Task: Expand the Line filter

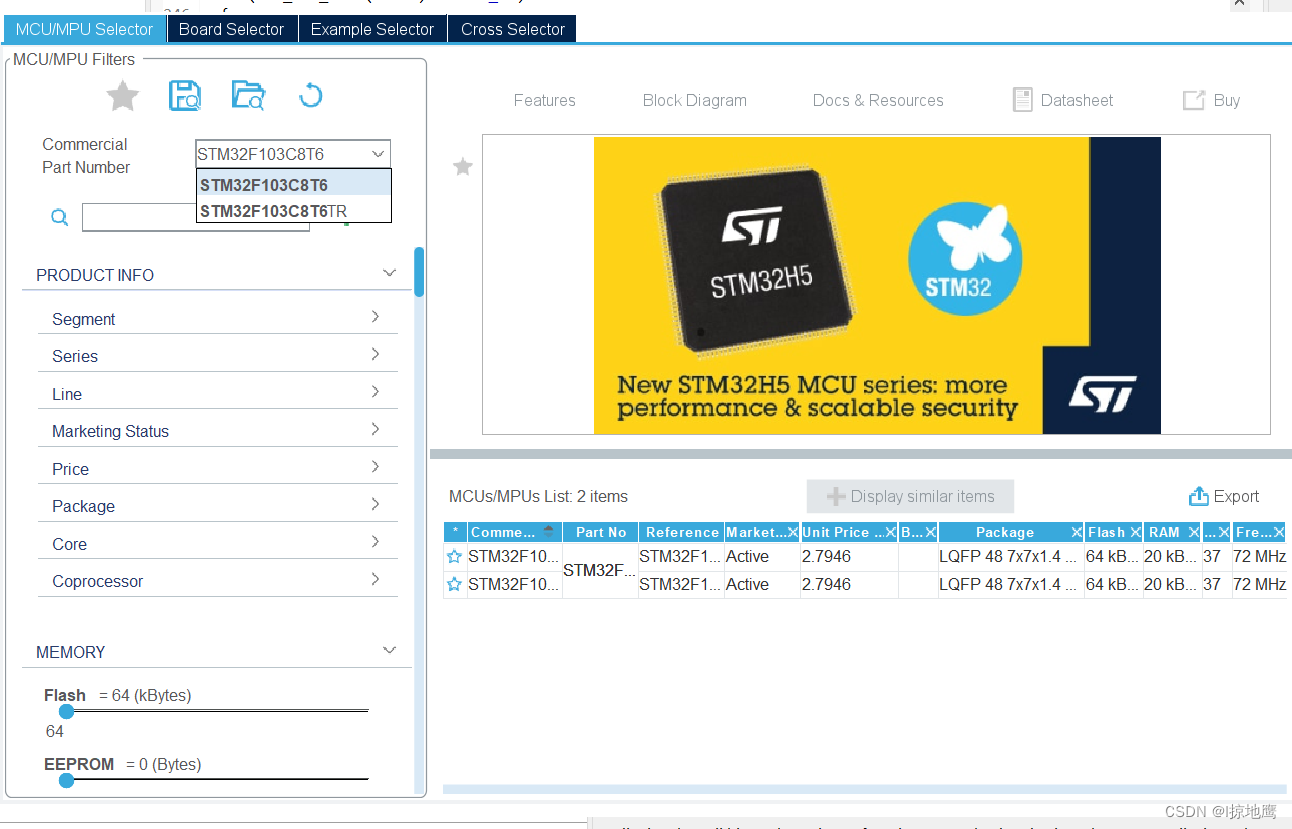Action: point(375,392)
